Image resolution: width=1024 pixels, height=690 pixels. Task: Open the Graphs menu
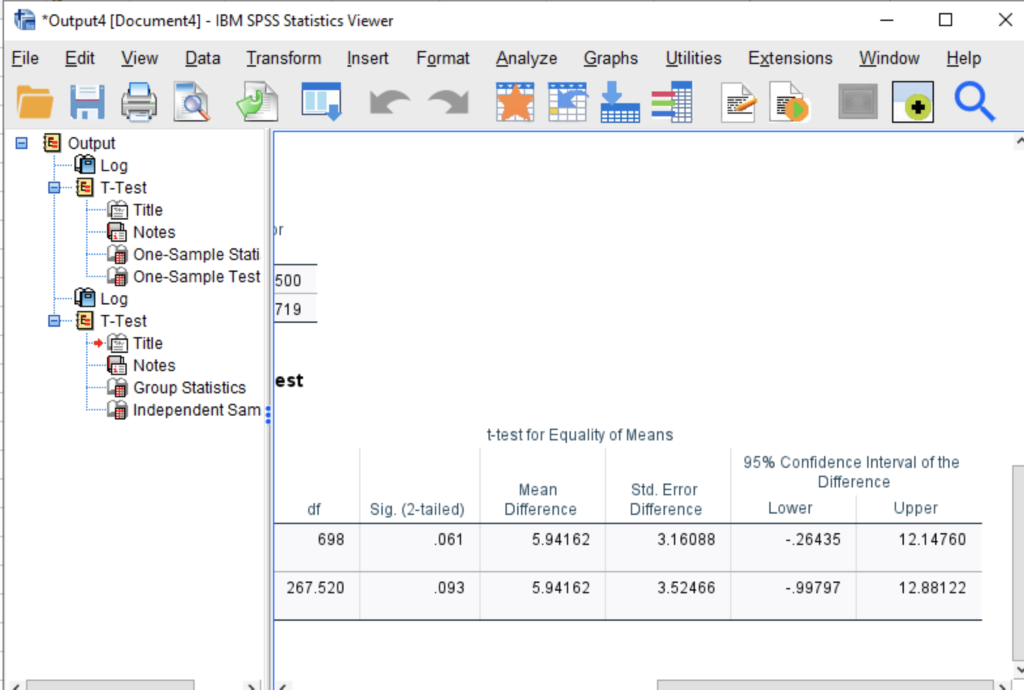610,58
